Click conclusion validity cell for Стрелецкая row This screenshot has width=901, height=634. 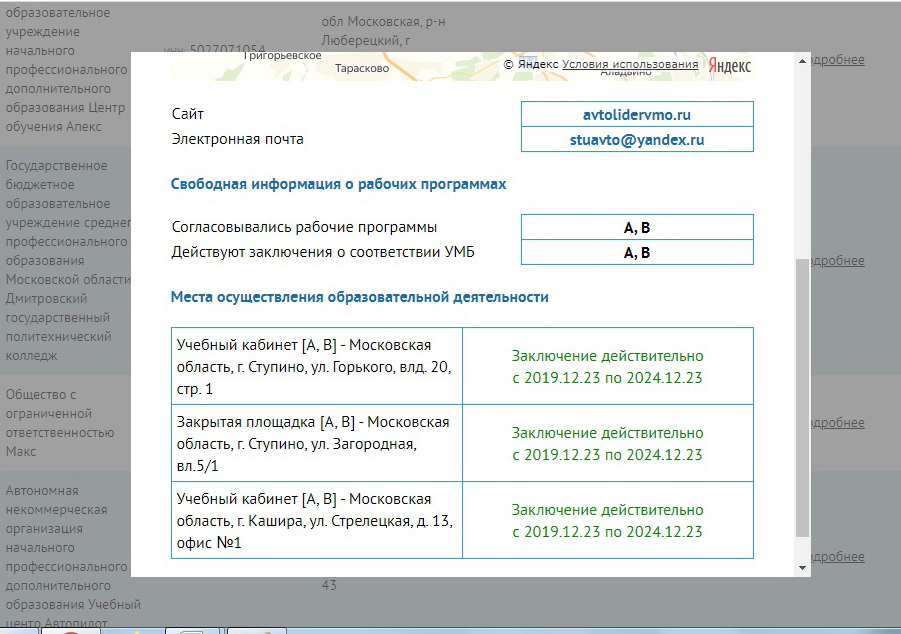coord(607,520)
